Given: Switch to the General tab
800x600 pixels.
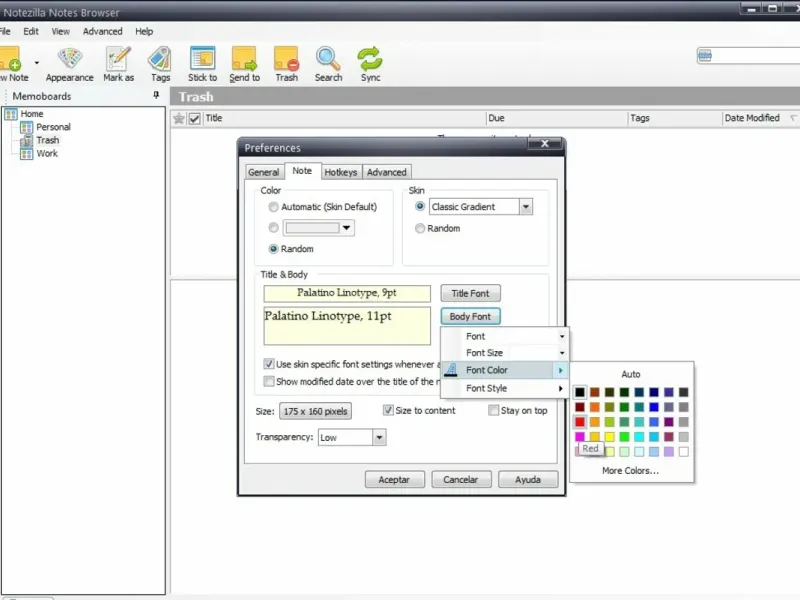Looking at the screenshot, I should pos(264,172).
